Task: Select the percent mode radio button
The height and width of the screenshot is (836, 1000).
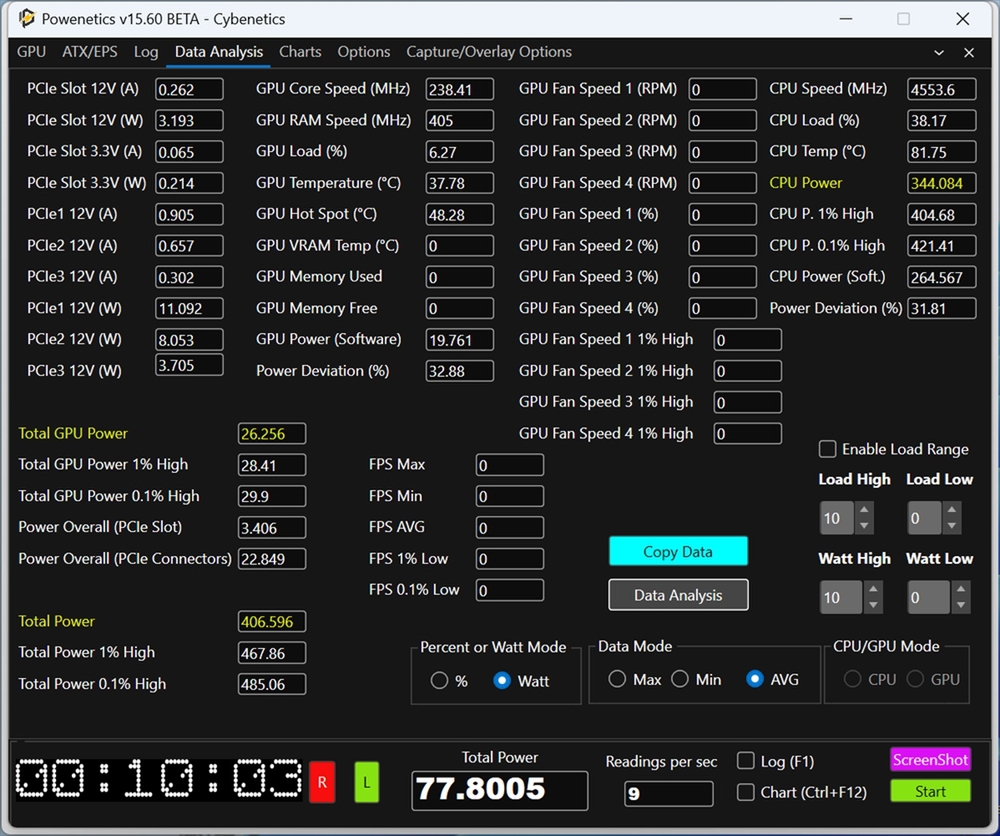Action: (439, 681)
